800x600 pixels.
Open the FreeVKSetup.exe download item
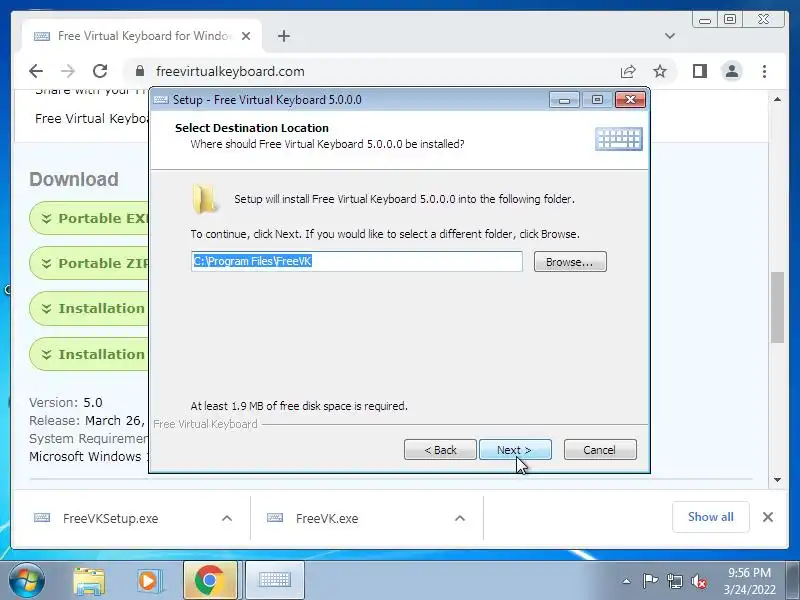coord(110,518)
